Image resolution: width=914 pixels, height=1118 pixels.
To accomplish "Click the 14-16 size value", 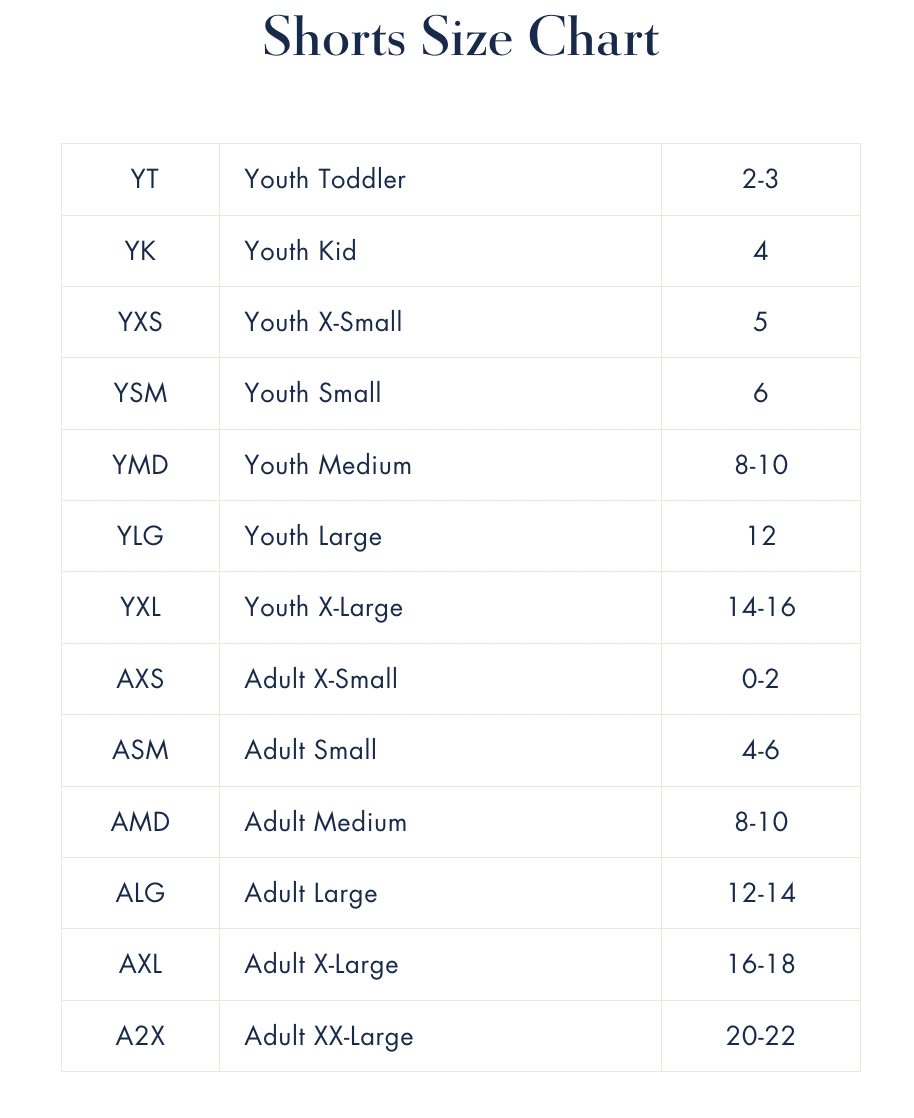I will tap(761, 608).
